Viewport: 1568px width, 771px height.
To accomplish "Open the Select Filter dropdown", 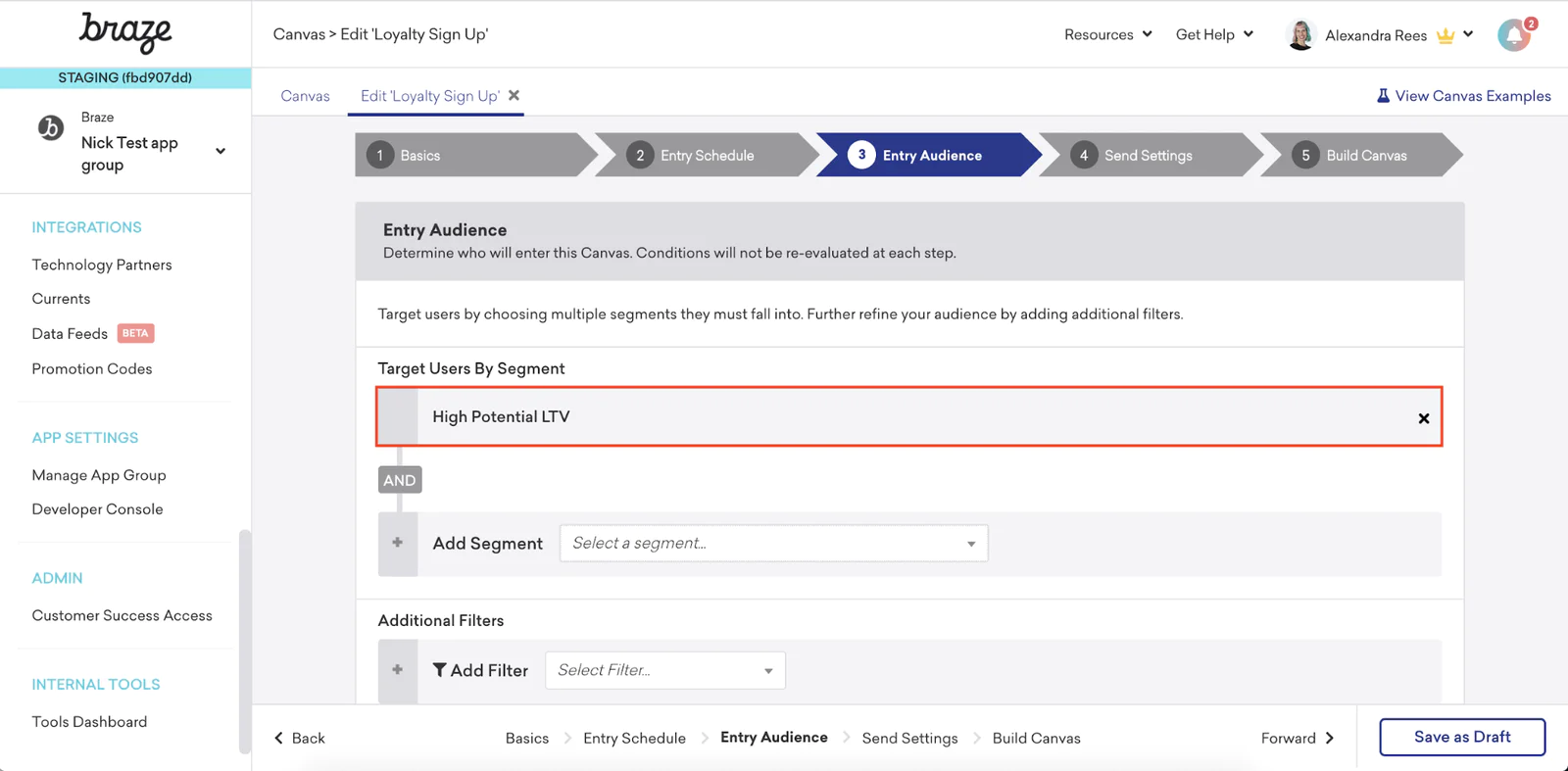I will [664, 670].
